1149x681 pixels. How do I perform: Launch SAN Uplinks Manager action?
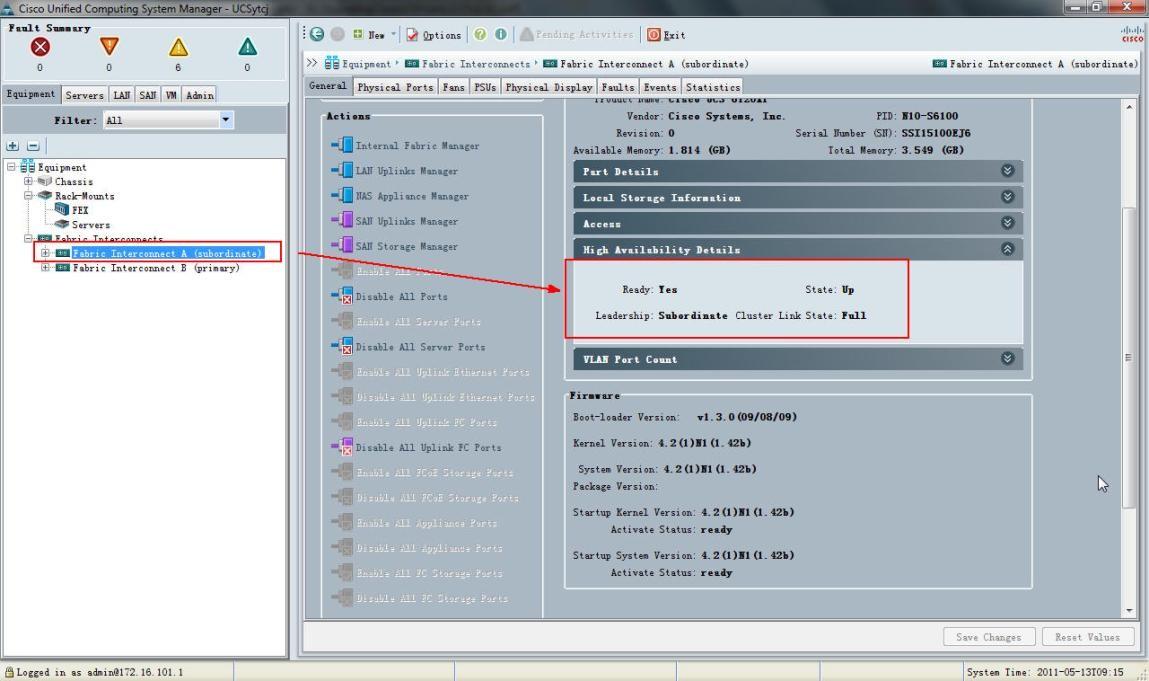point(395,221)
